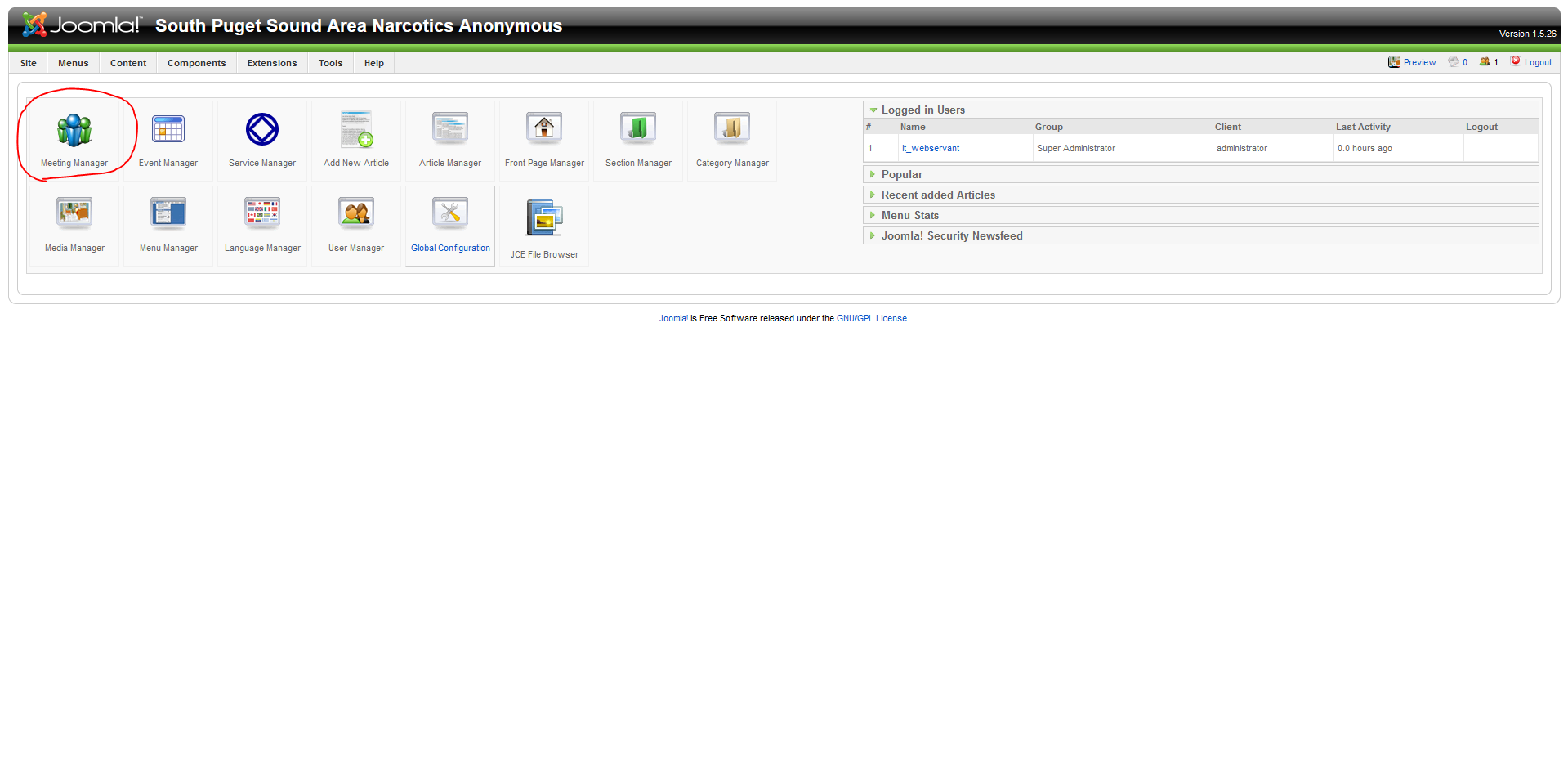Open the Site menu
The height and width of the screenshot is (771, 1568).
(x=29, y=63)
